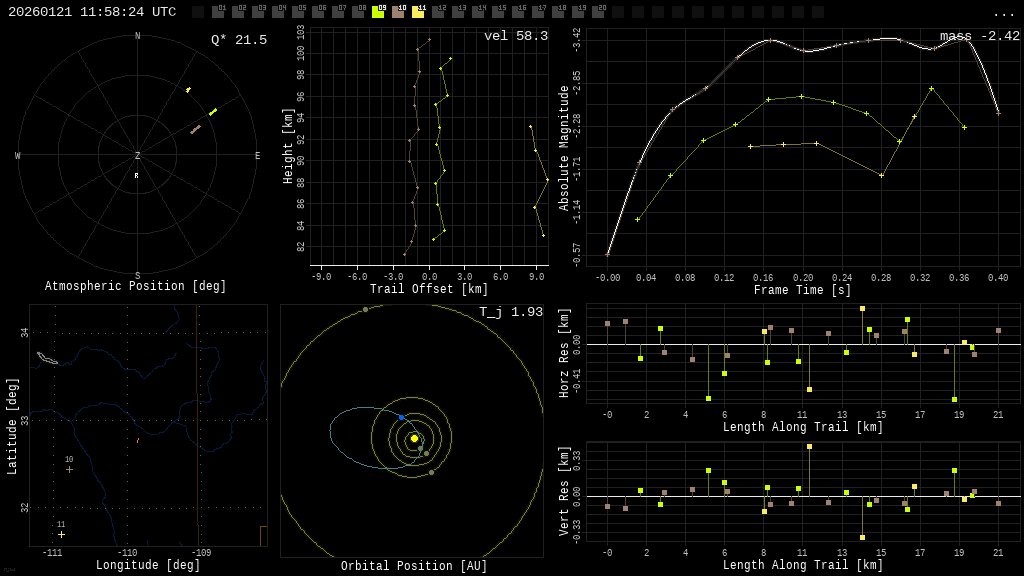
Task: Toggle station box 10 in the top strip
Action: point(398,12)
